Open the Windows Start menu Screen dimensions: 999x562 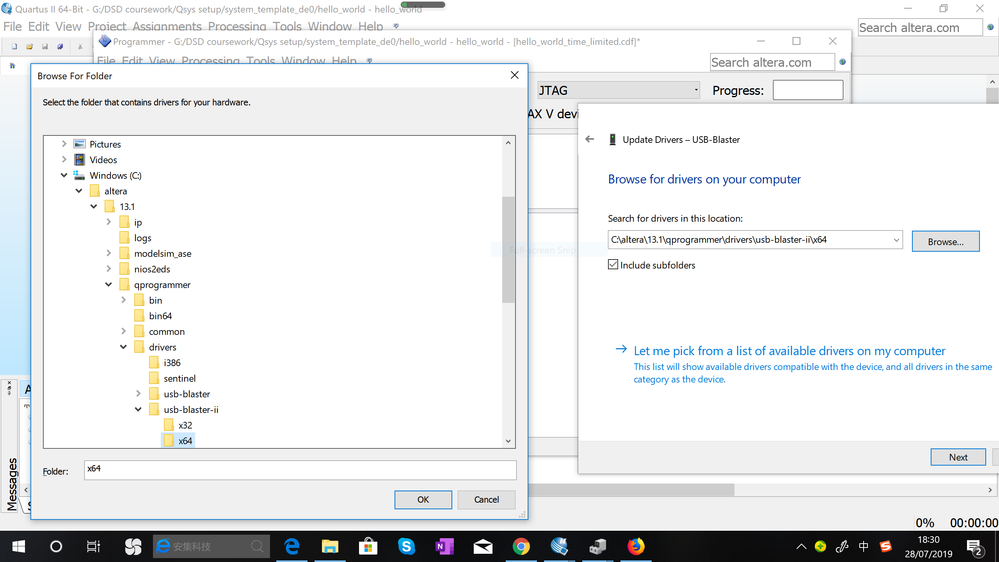18,546
